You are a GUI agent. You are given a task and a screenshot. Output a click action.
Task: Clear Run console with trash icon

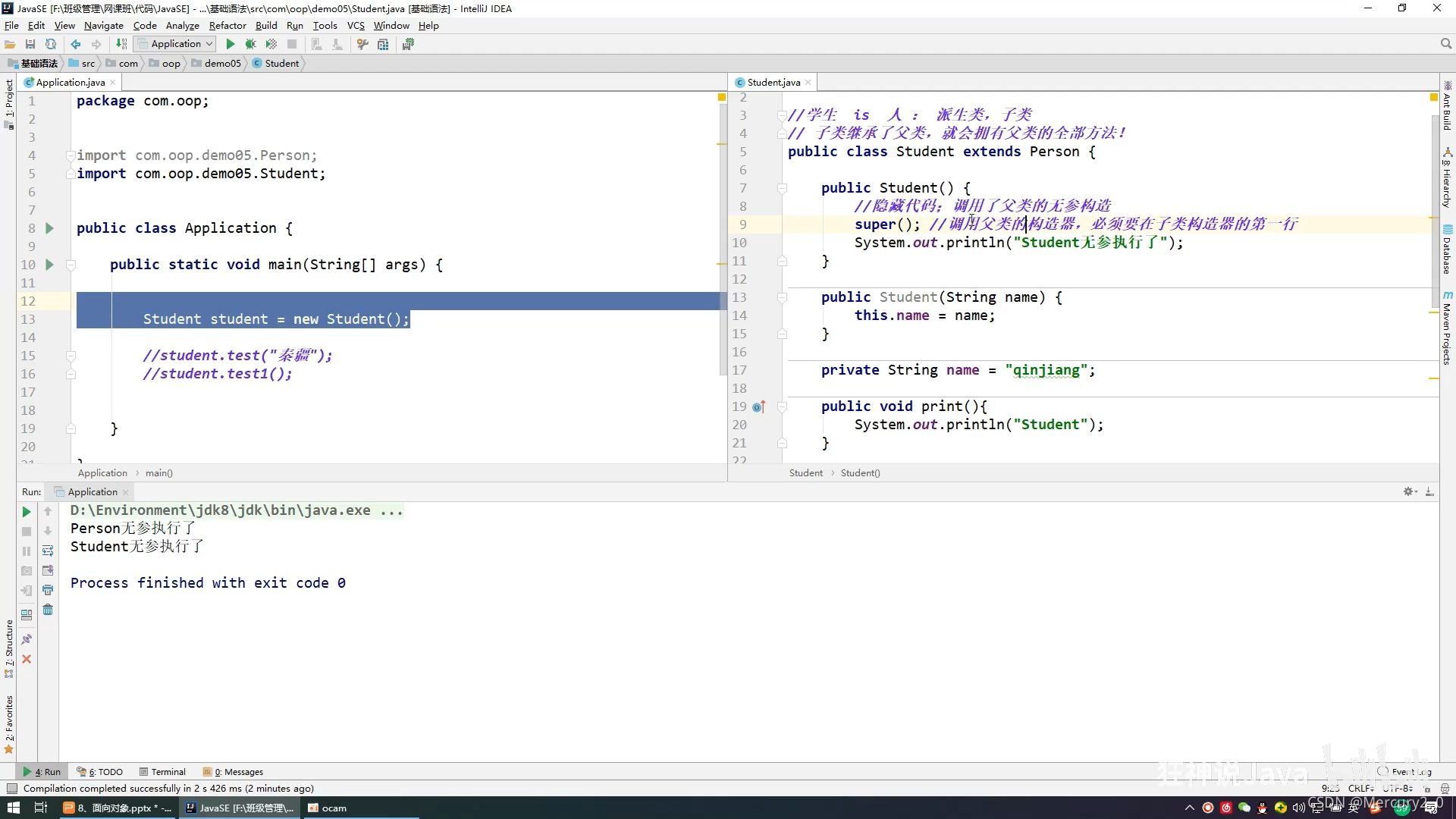(48, 610)
